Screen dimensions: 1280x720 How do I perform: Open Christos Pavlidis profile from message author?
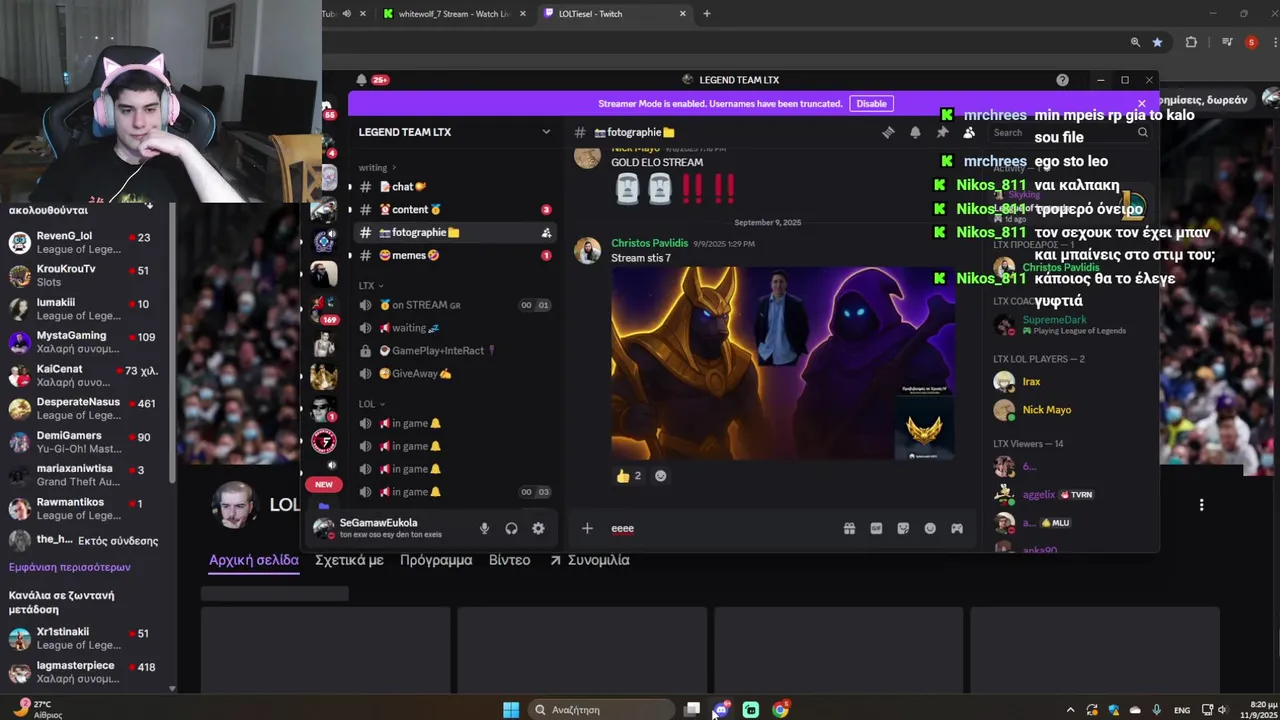(650, 243)
